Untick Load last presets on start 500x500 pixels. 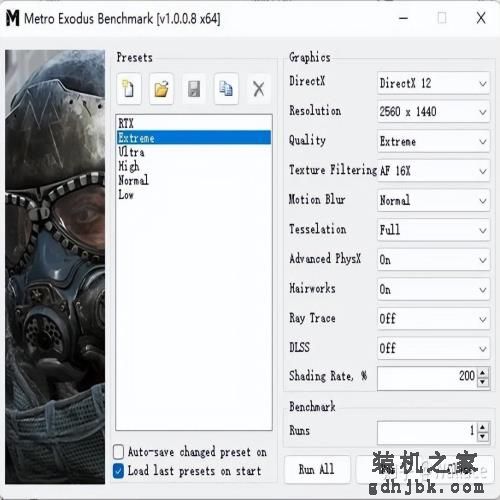coord(119,471)
